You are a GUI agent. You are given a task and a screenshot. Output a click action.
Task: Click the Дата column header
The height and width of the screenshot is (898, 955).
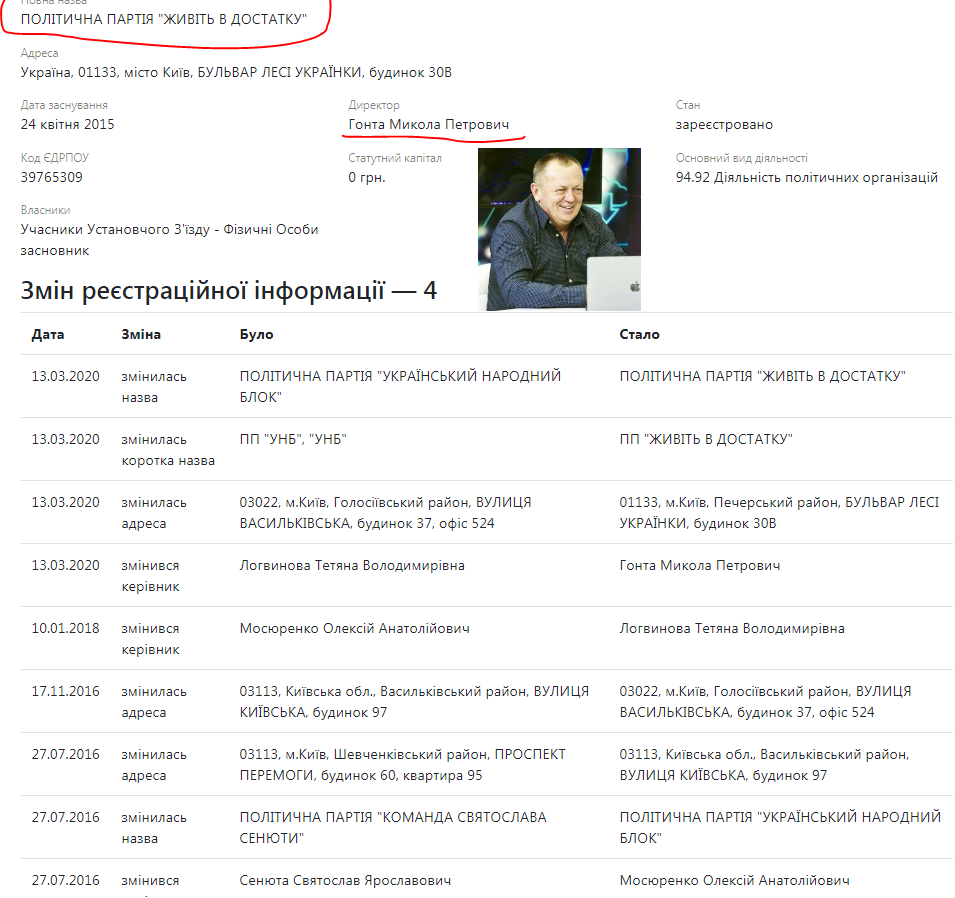(48, 334)
